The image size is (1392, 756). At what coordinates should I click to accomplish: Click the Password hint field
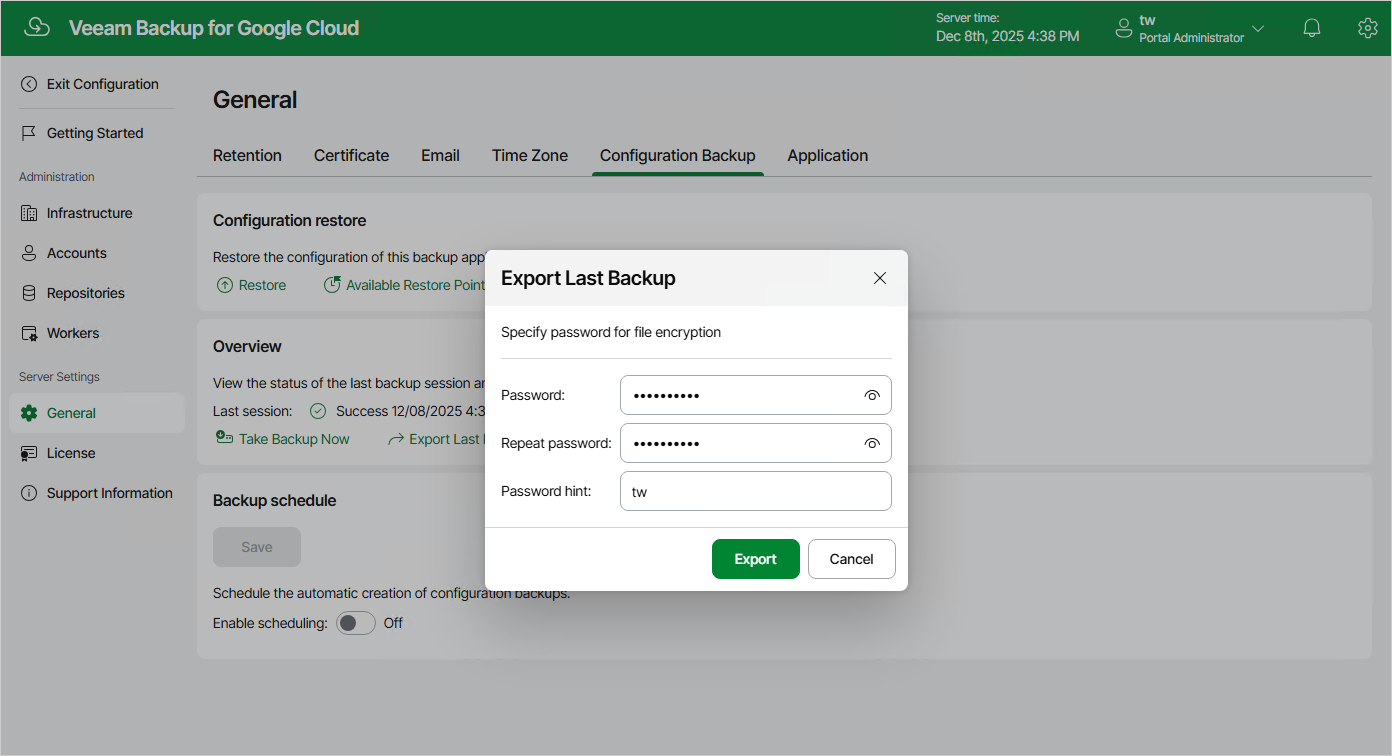pyautogui.click(x=756, y=491)
